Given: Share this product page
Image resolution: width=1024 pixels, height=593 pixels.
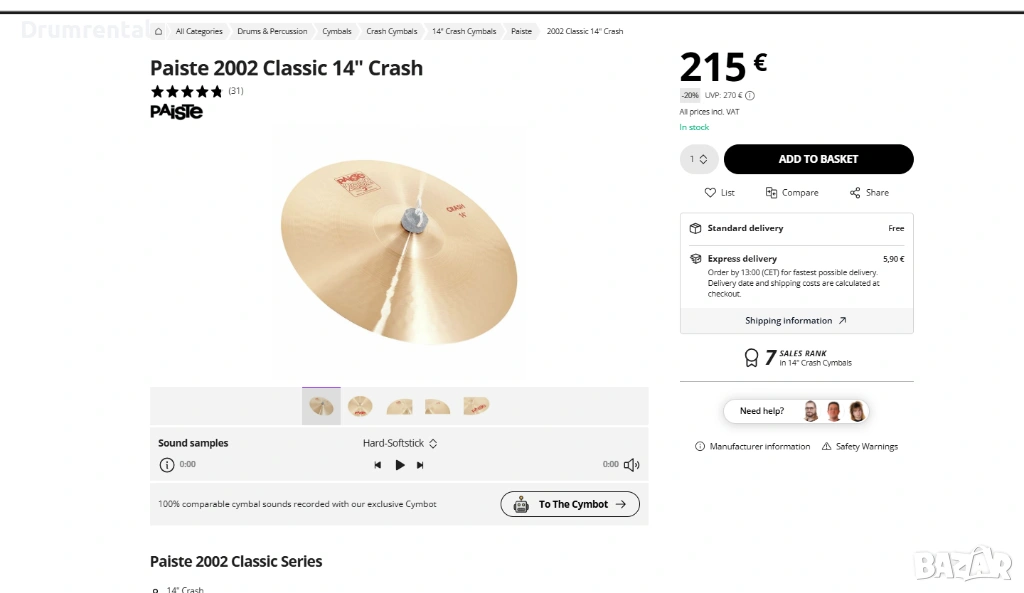Looking at the screenshot, I should (869, 192).
